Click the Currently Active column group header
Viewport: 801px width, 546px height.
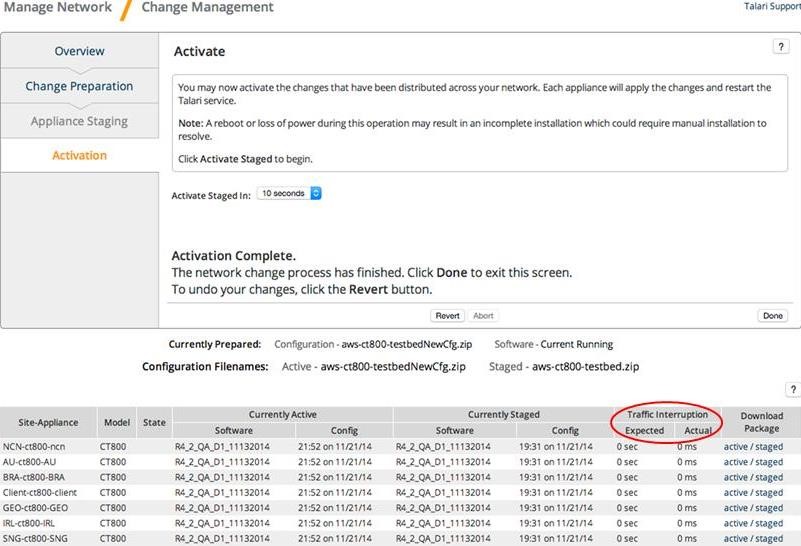coord(282,415)
